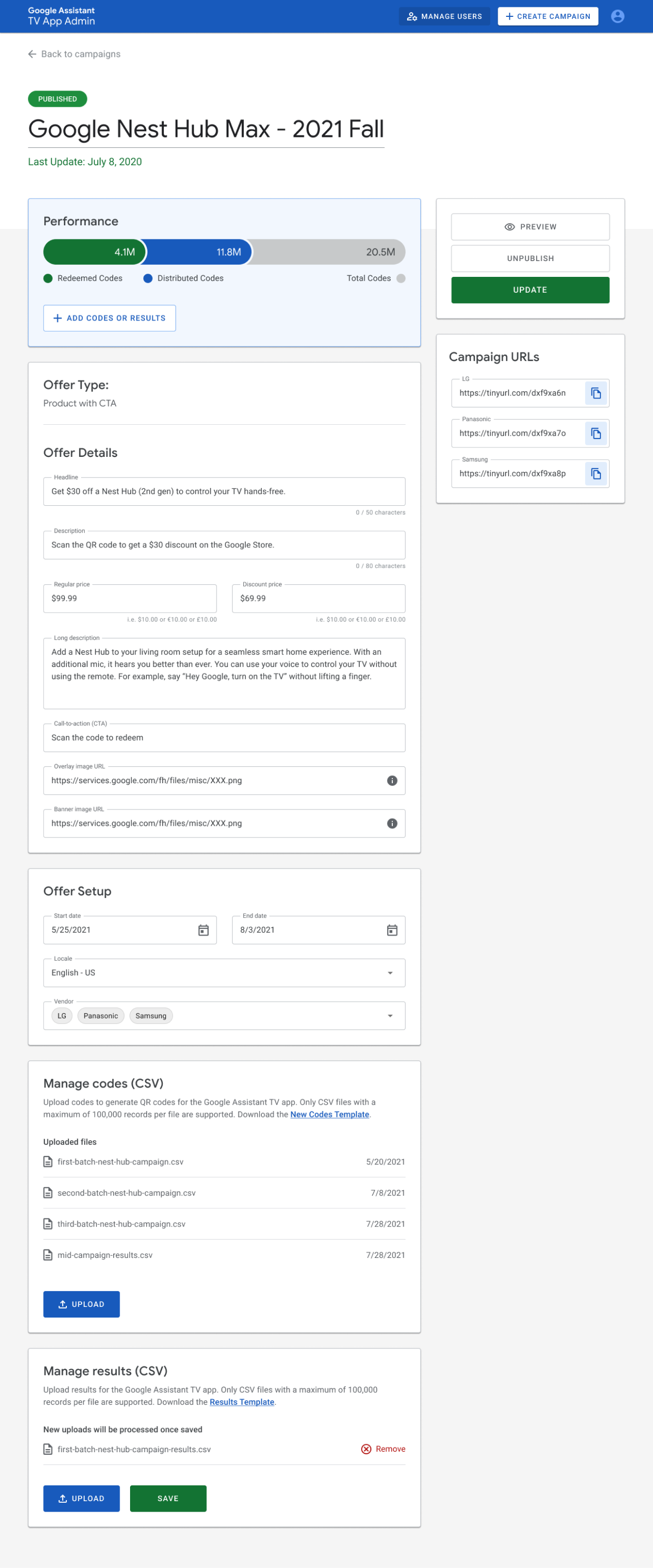Click the Manage Users button
Image resolution: width=653 pixels, height=1568 pixels.
tap(444, 16)
